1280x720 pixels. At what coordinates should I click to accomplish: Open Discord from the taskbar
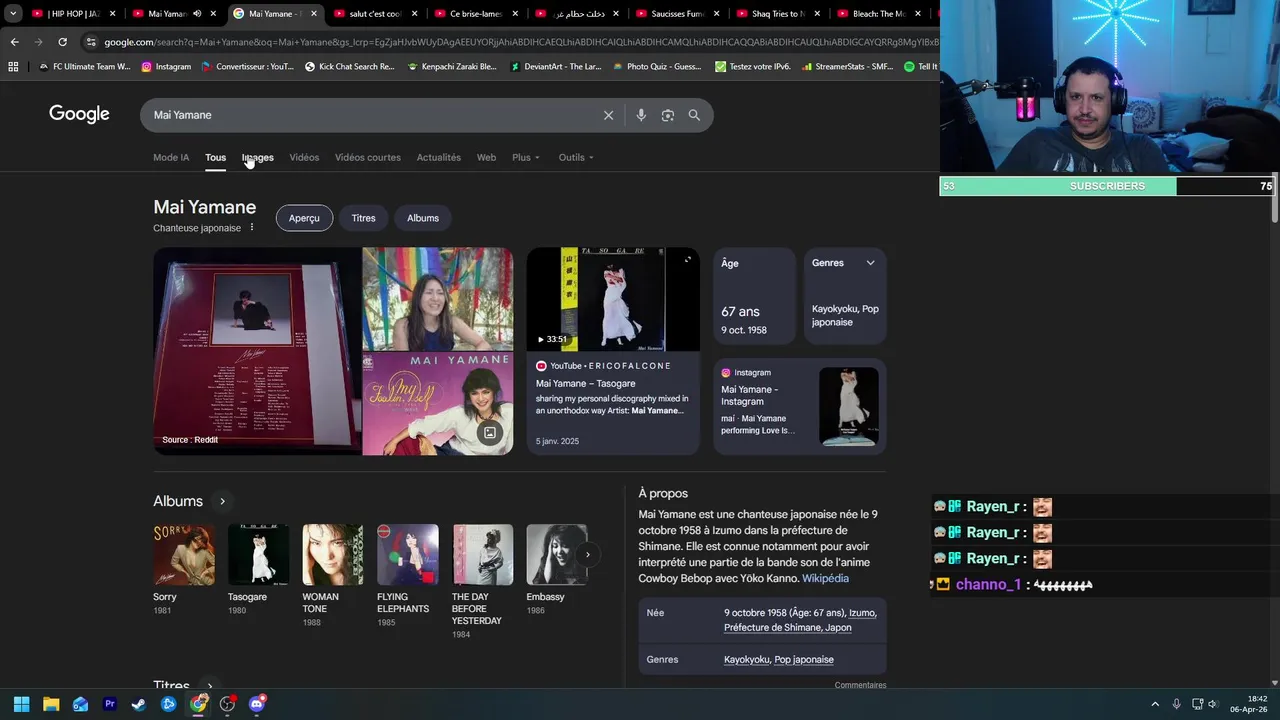pos(257,704)
